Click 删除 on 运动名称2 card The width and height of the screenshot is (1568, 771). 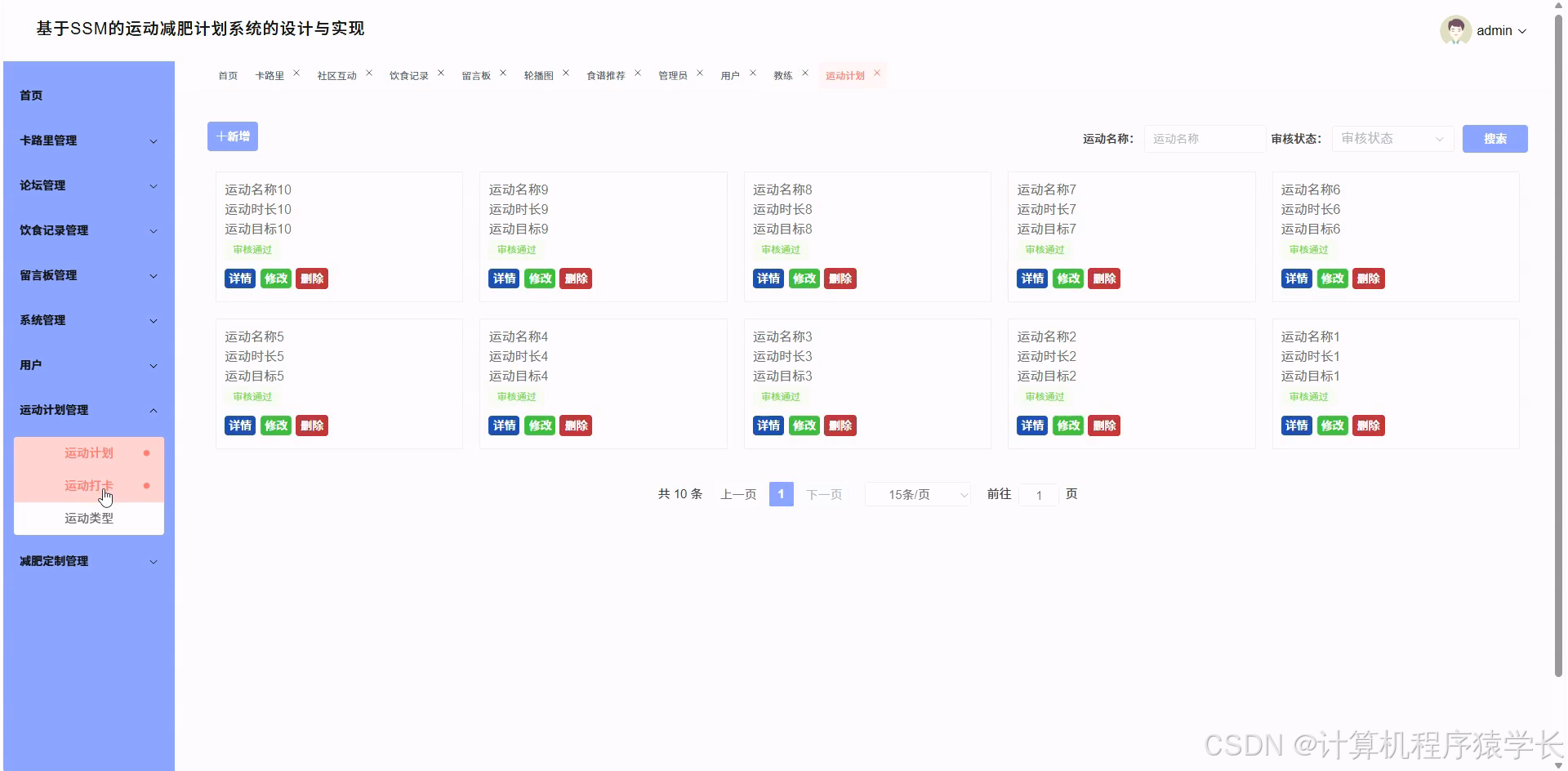[1104, 426]
